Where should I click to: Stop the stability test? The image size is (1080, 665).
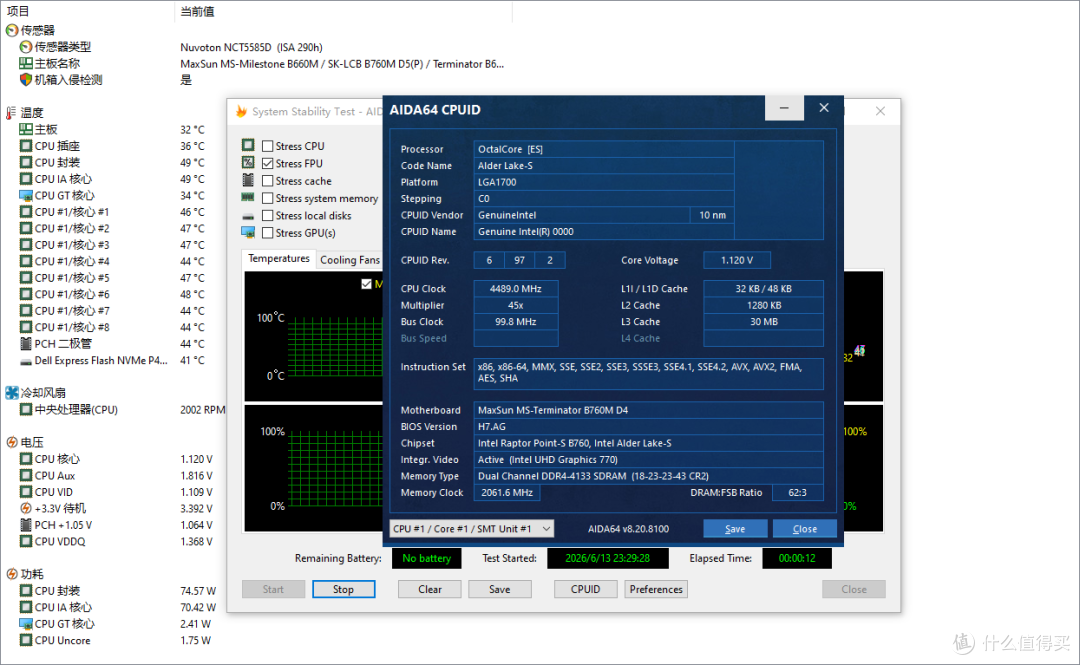tap(344, 589)
